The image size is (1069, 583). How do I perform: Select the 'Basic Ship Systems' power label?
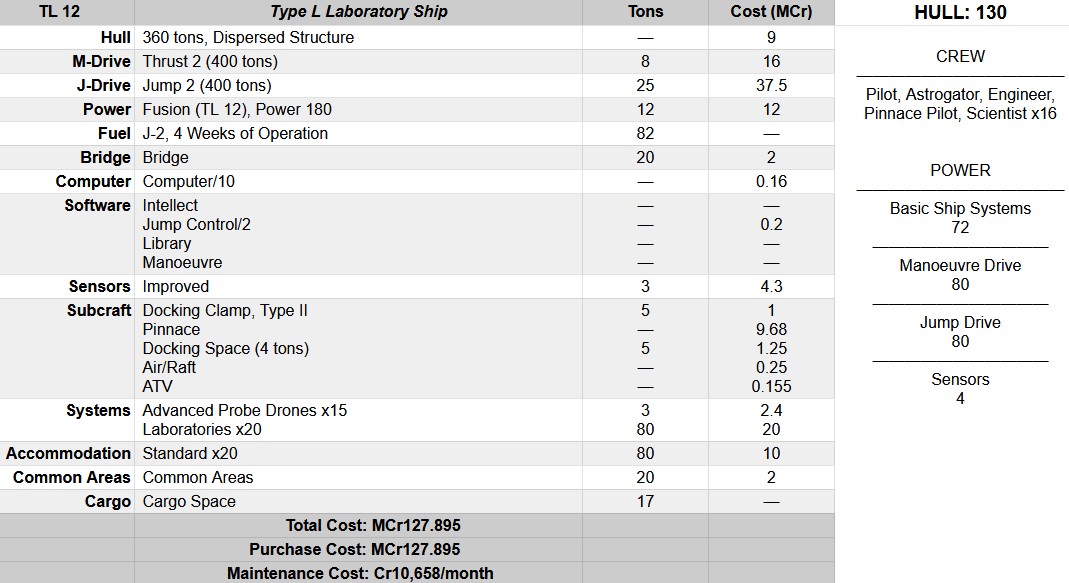960,208
